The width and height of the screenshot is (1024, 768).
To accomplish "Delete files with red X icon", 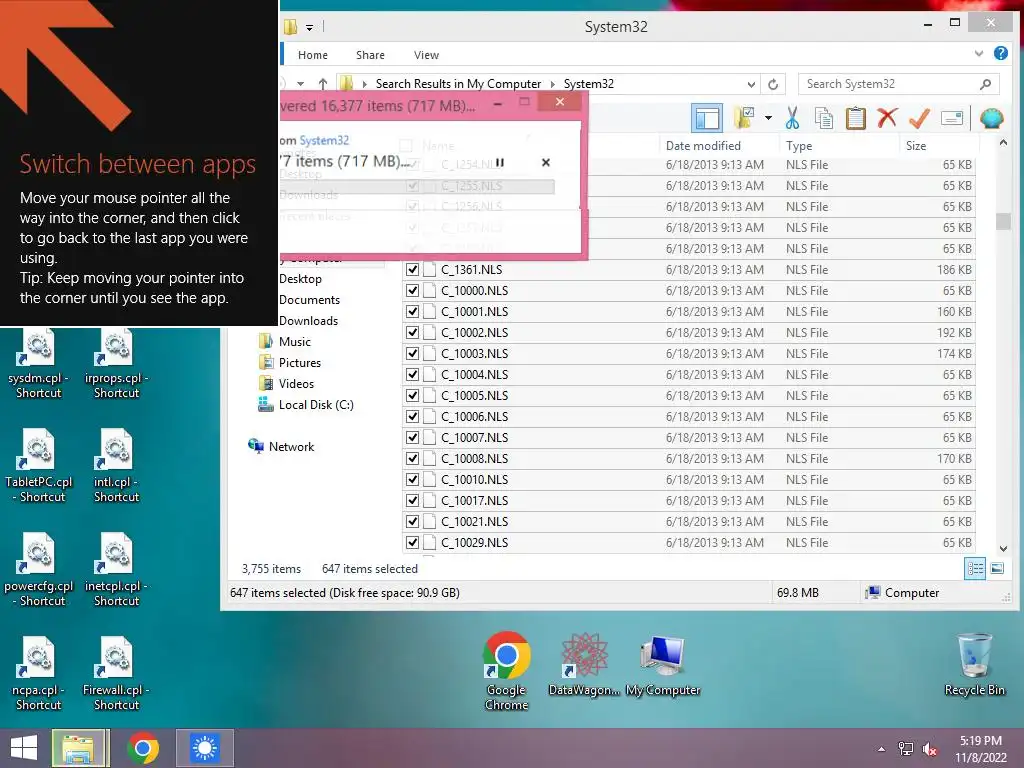I will [887, 118].
